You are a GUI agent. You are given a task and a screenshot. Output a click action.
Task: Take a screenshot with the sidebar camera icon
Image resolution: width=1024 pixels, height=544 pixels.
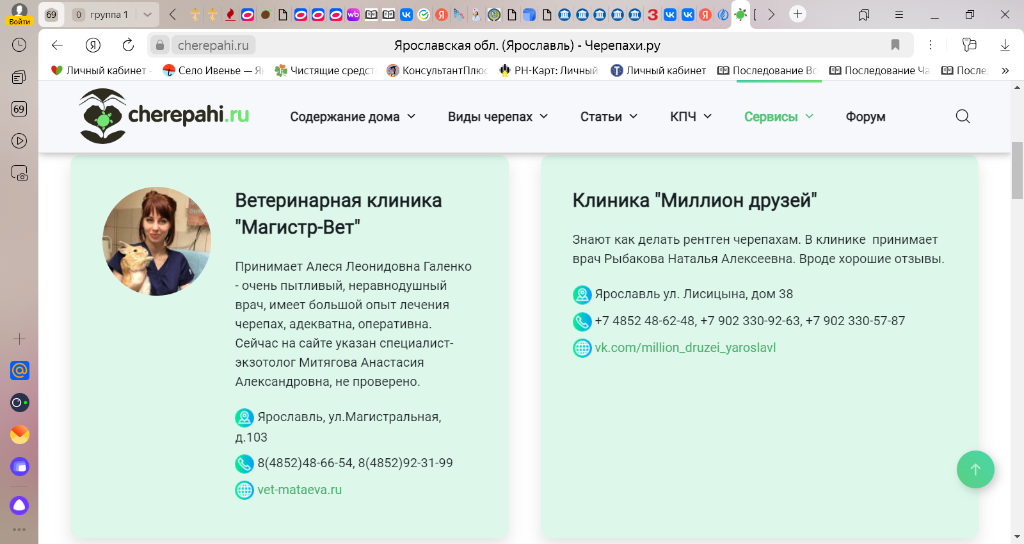click(x=20, y=173)
